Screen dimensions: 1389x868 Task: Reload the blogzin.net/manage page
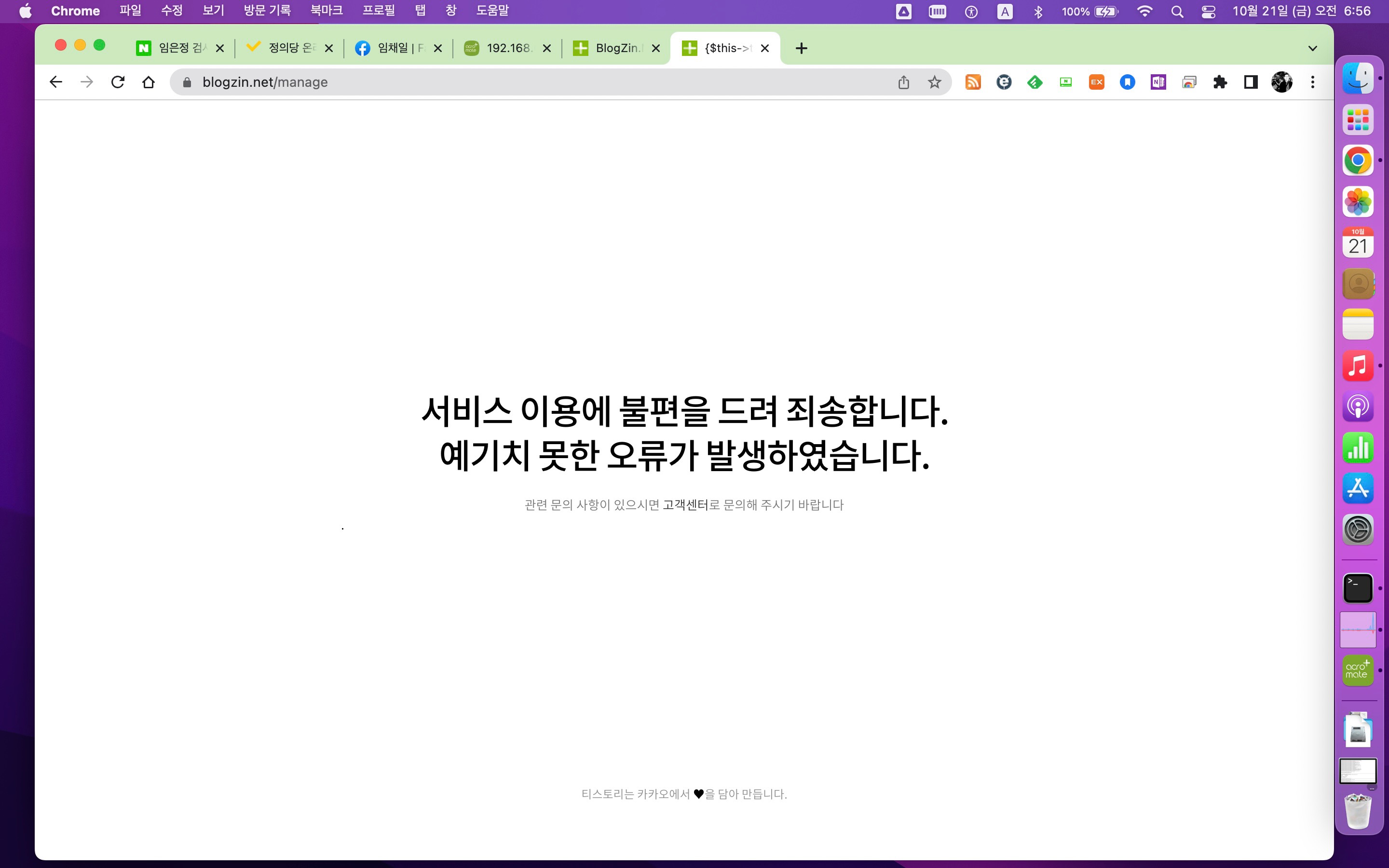tap(118, 82)
